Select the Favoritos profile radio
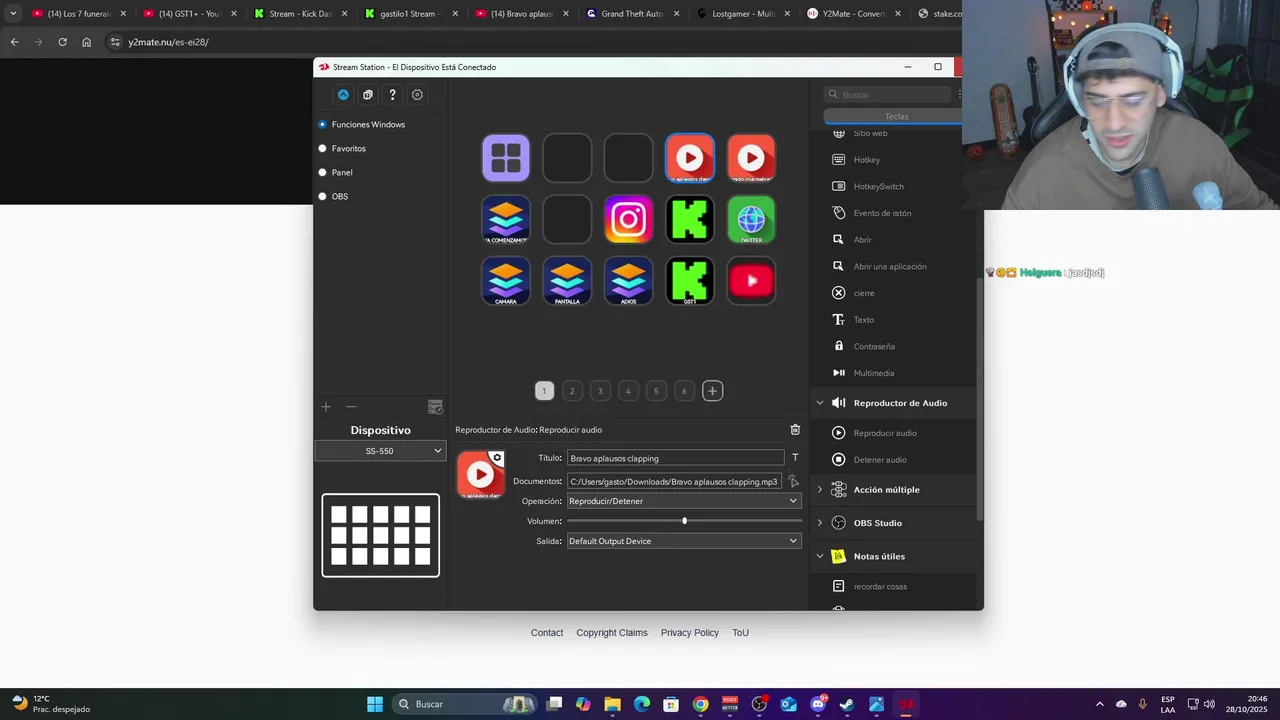 point(322,148)
